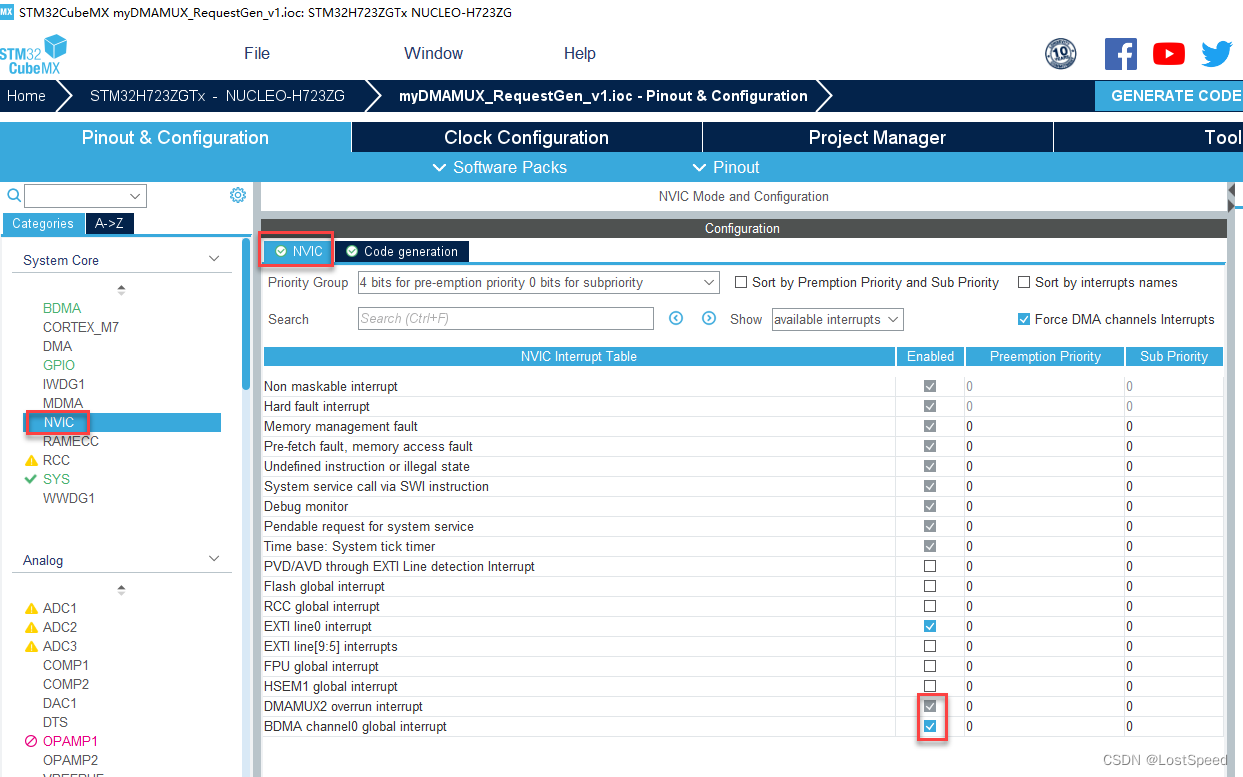Viewport: 1243px width, 777px height.
Task: Open the ST 10 years anniversary badge
Action: (1060, 54)
